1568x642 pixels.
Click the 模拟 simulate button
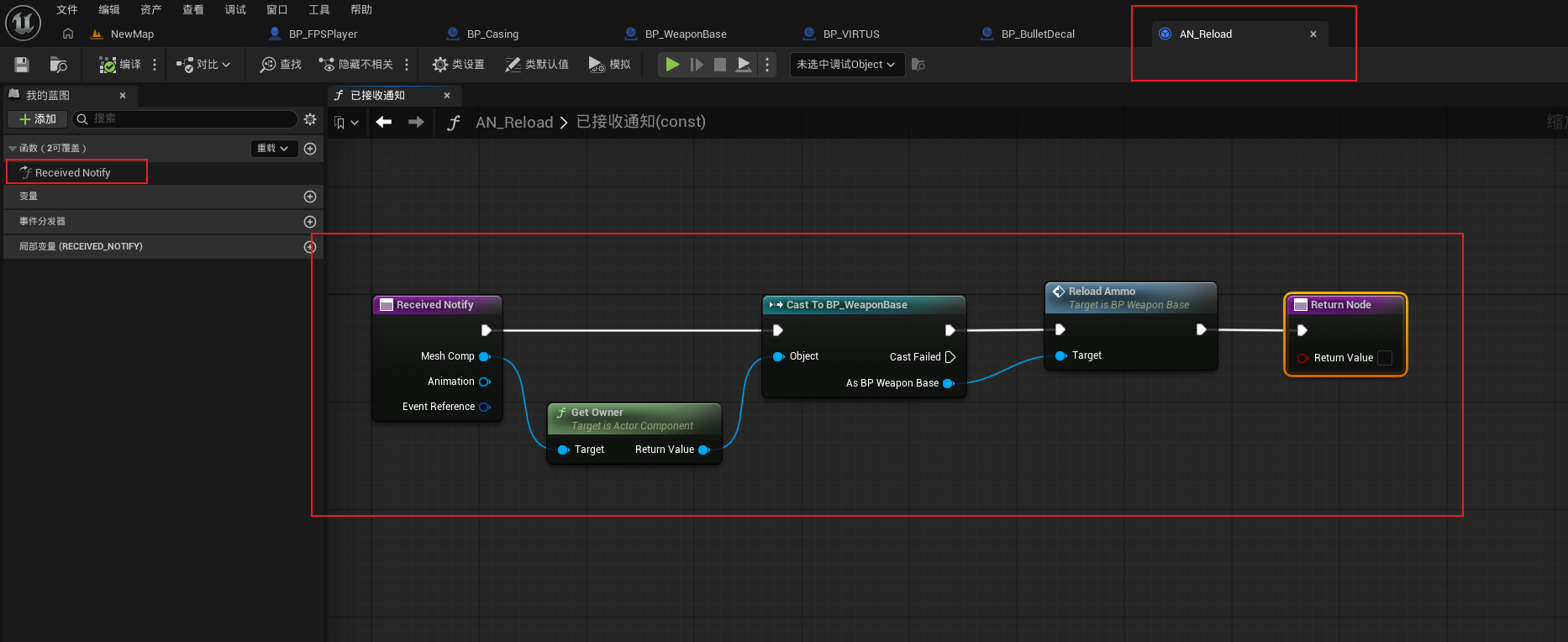pyautogui.click(x=610, y=65)
